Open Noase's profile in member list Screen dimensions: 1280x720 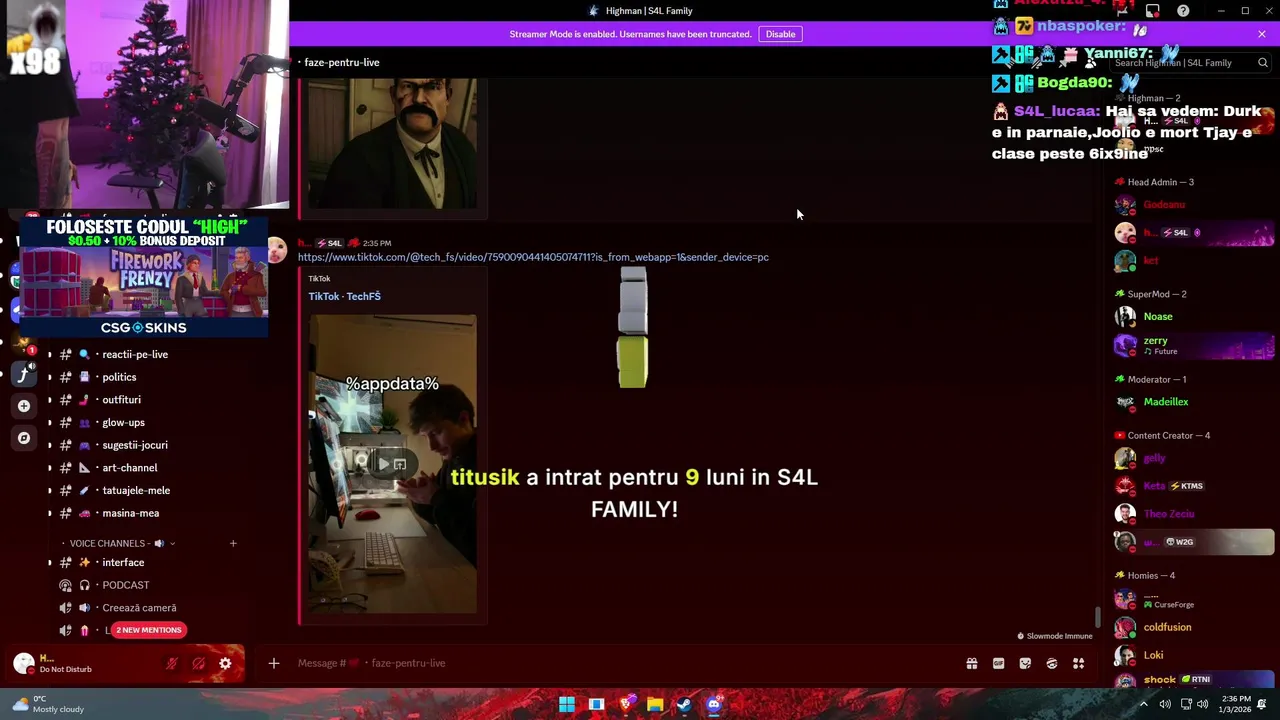[1158, 316]
